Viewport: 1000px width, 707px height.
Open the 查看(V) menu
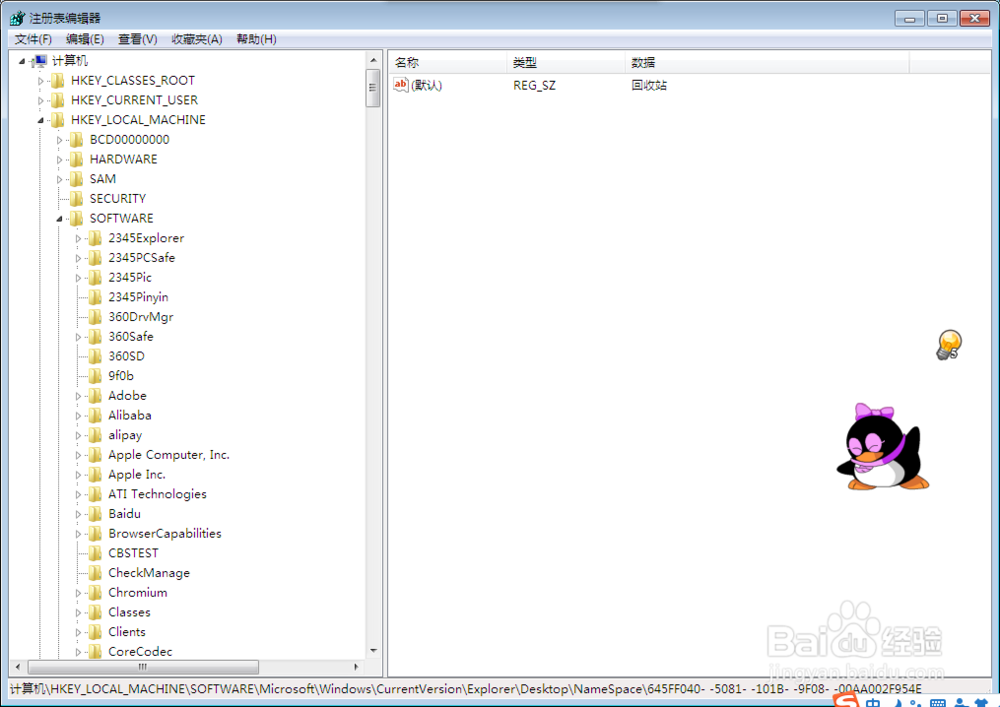[138, 40]
